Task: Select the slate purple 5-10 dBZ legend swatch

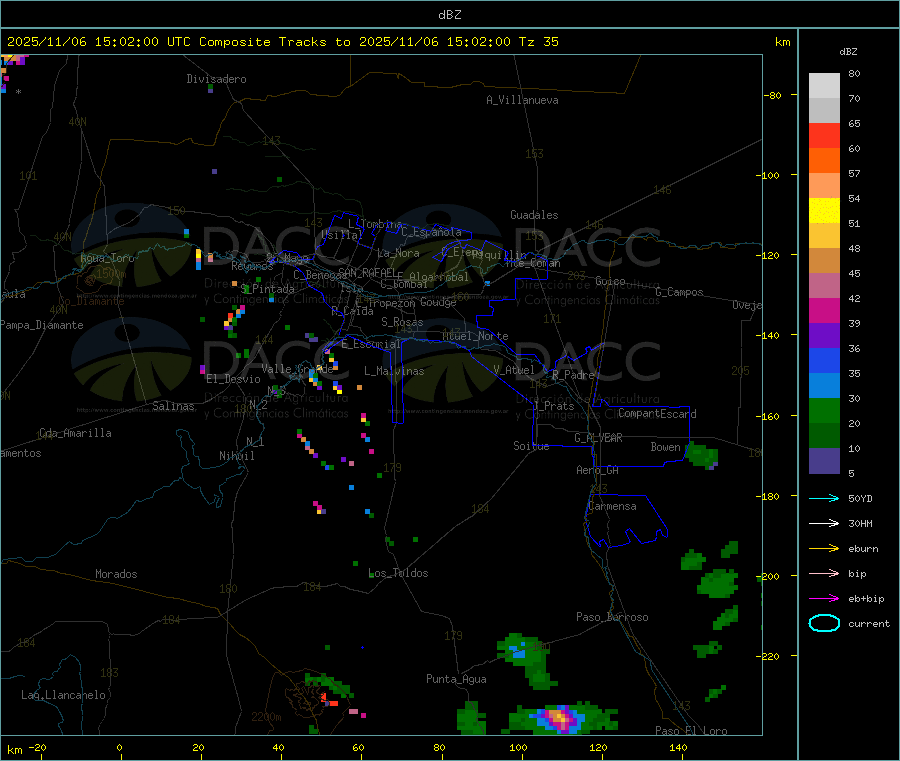Action: [824, 461]
